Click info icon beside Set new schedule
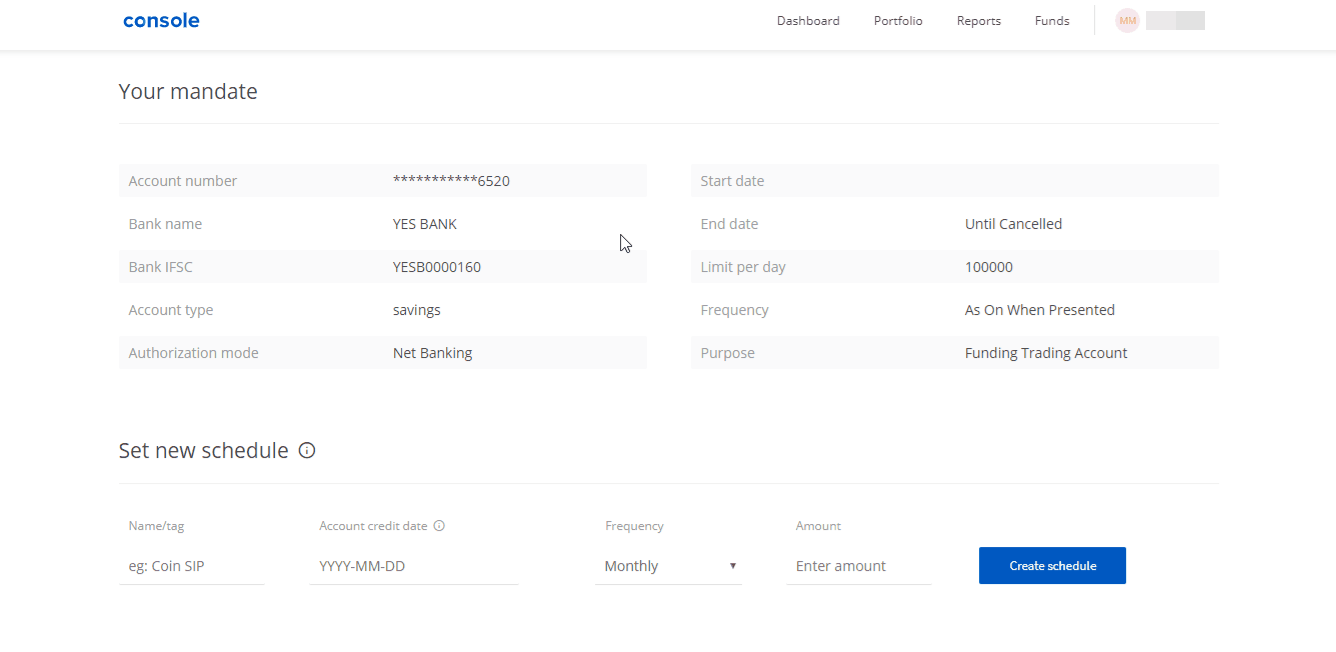This screenshot has width=1336, height=652. coord(307,450)
